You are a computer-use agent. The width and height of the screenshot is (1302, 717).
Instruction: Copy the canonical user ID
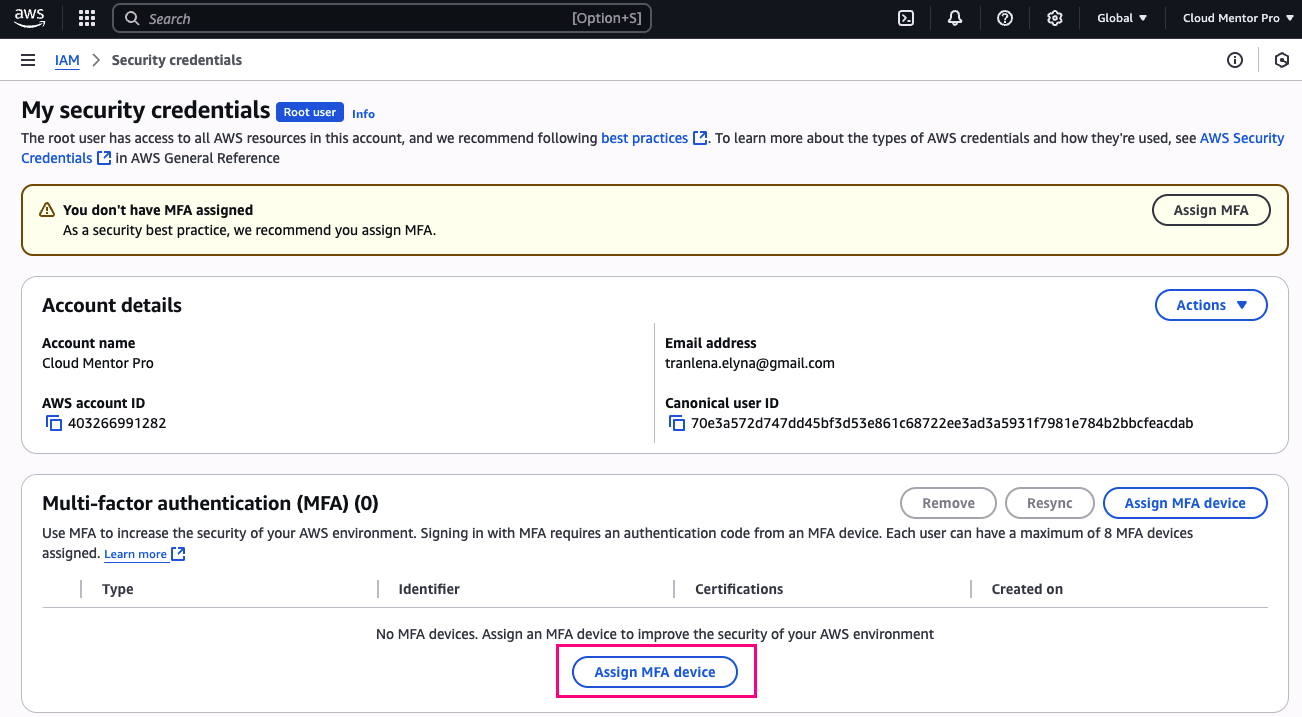(677, 423)
